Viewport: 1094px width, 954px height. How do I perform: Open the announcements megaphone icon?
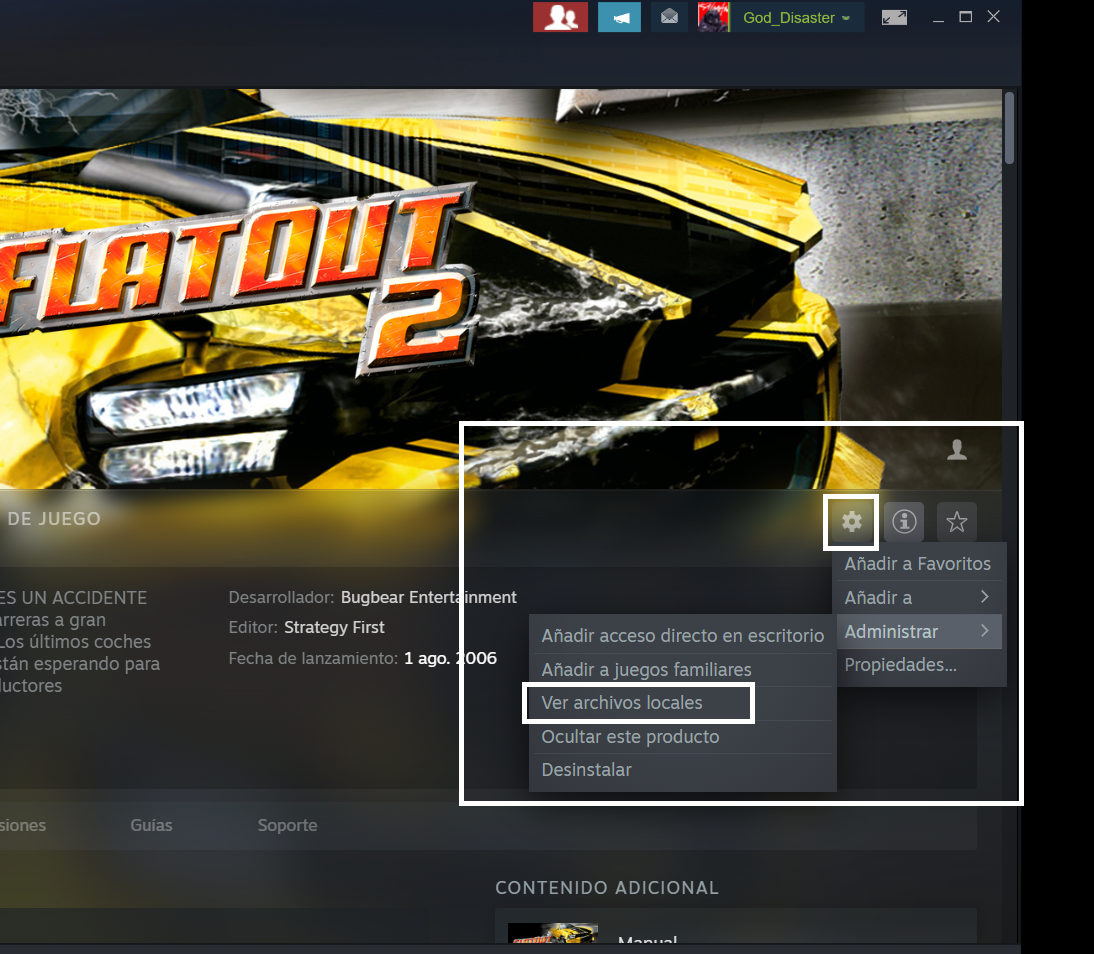point(619,17)
